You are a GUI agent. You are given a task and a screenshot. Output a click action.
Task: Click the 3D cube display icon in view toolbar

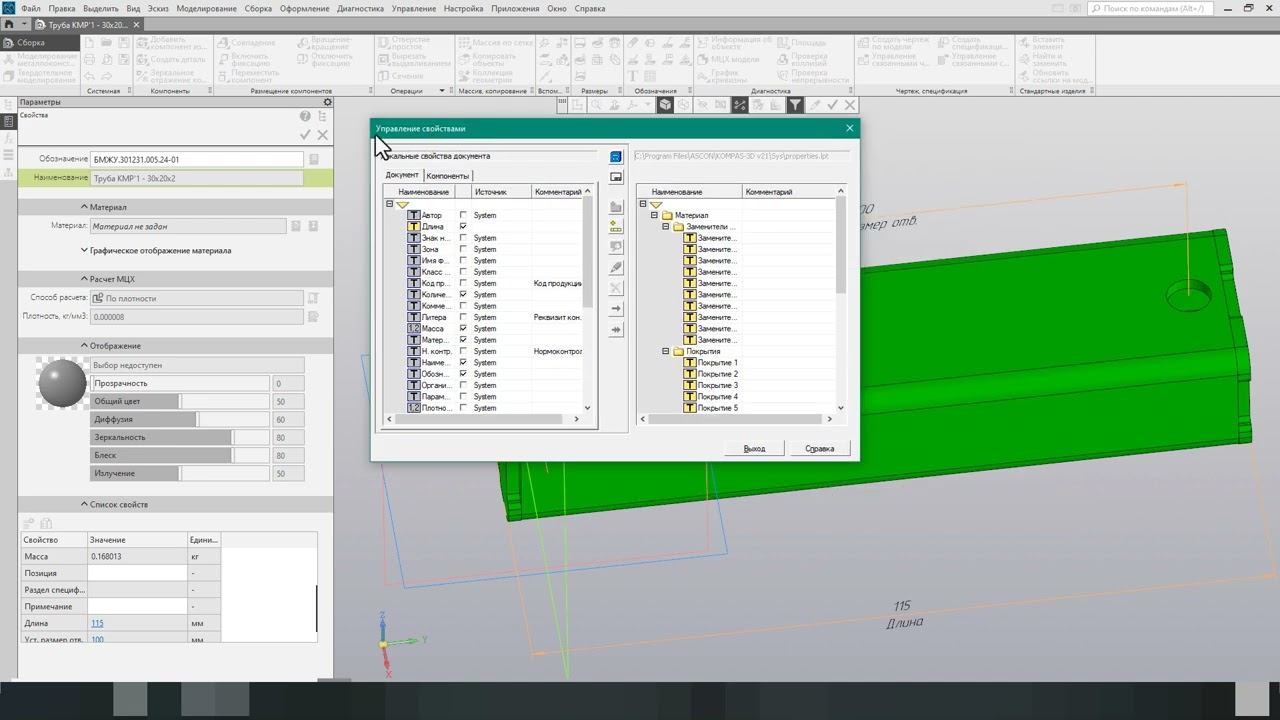click(665, 105)
